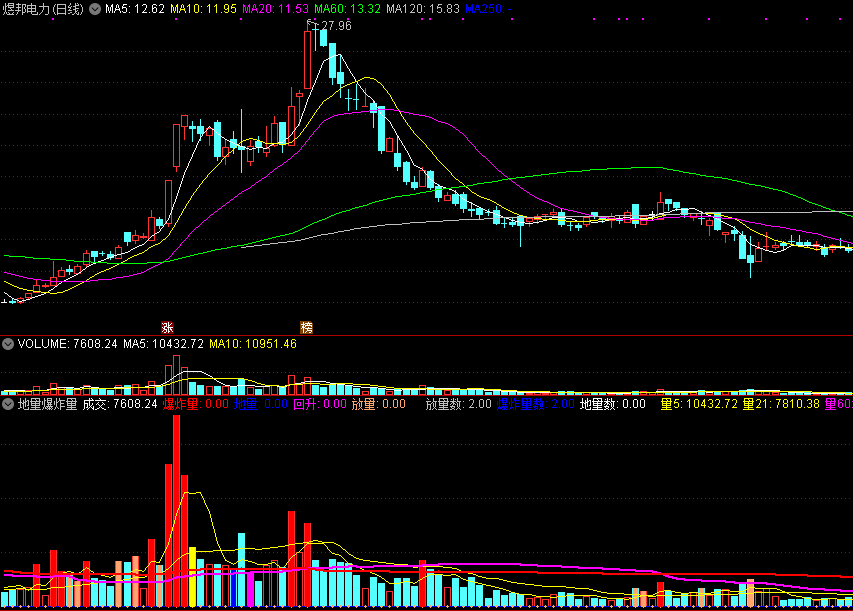Click the 爆炸量: 0.00 label
Image resolution: width=853 pixels, height=611 pixels.
pyautogui.click(x=196, y=404)
